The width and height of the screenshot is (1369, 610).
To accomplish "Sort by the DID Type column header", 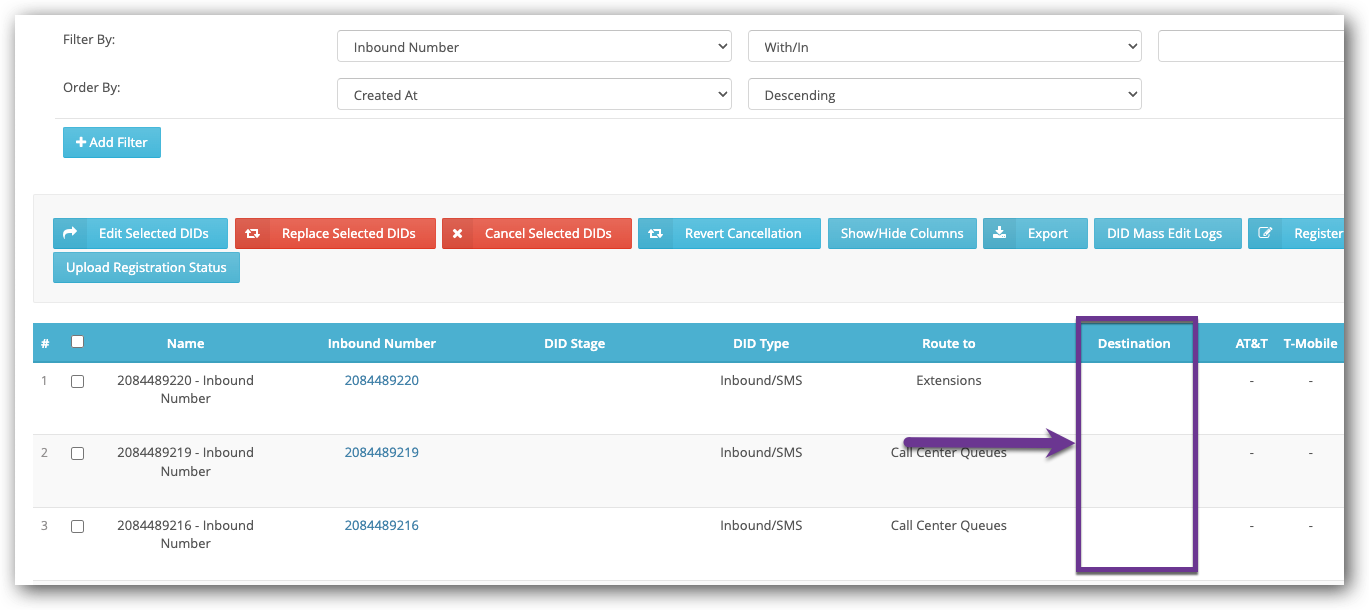I will coord(760,343).
